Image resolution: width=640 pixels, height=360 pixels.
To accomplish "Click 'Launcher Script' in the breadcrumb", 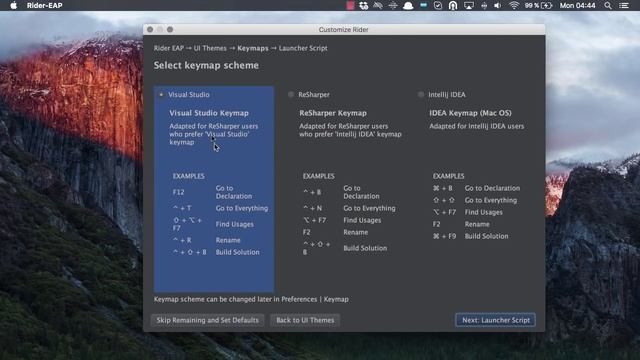I will click(303, 48).
